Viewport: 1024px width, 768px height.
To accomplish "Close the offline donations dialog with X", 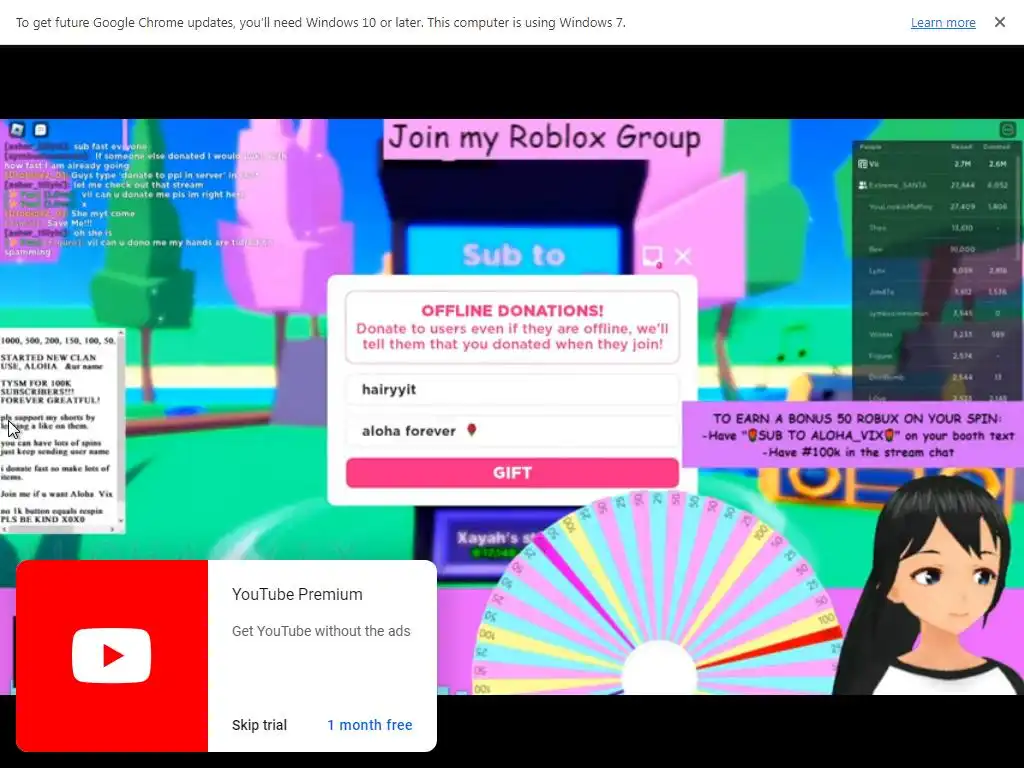I will pyautogui.click(x=683, y=256).
